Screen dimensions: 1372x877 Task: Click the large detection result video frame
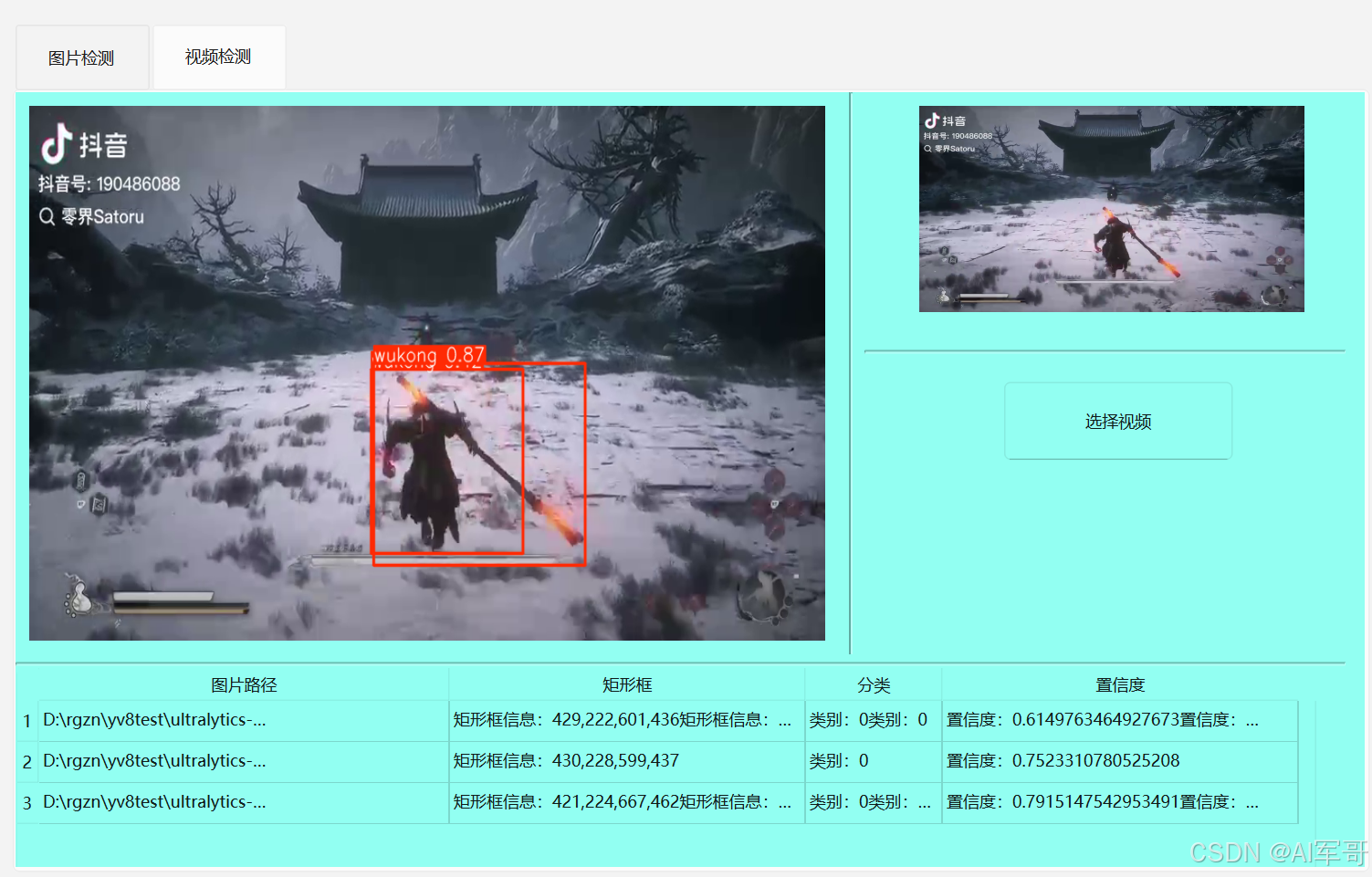coord(427,372)
